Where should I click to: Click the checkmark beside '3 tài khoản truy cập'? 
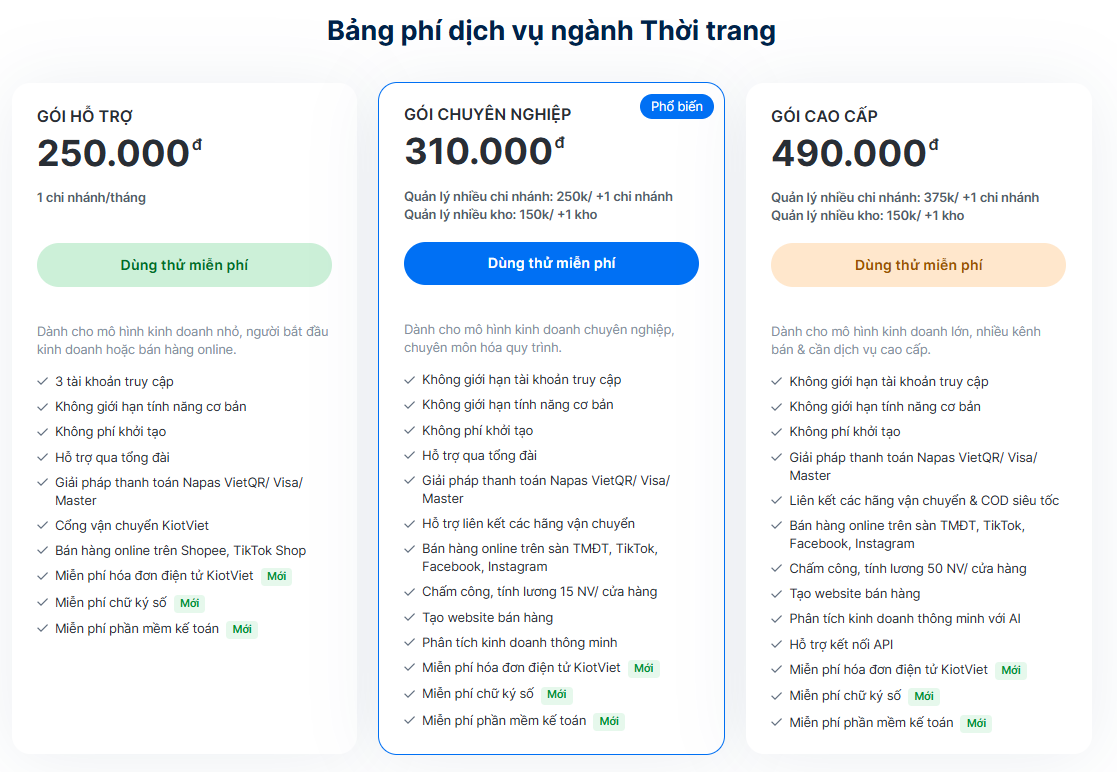41,381
